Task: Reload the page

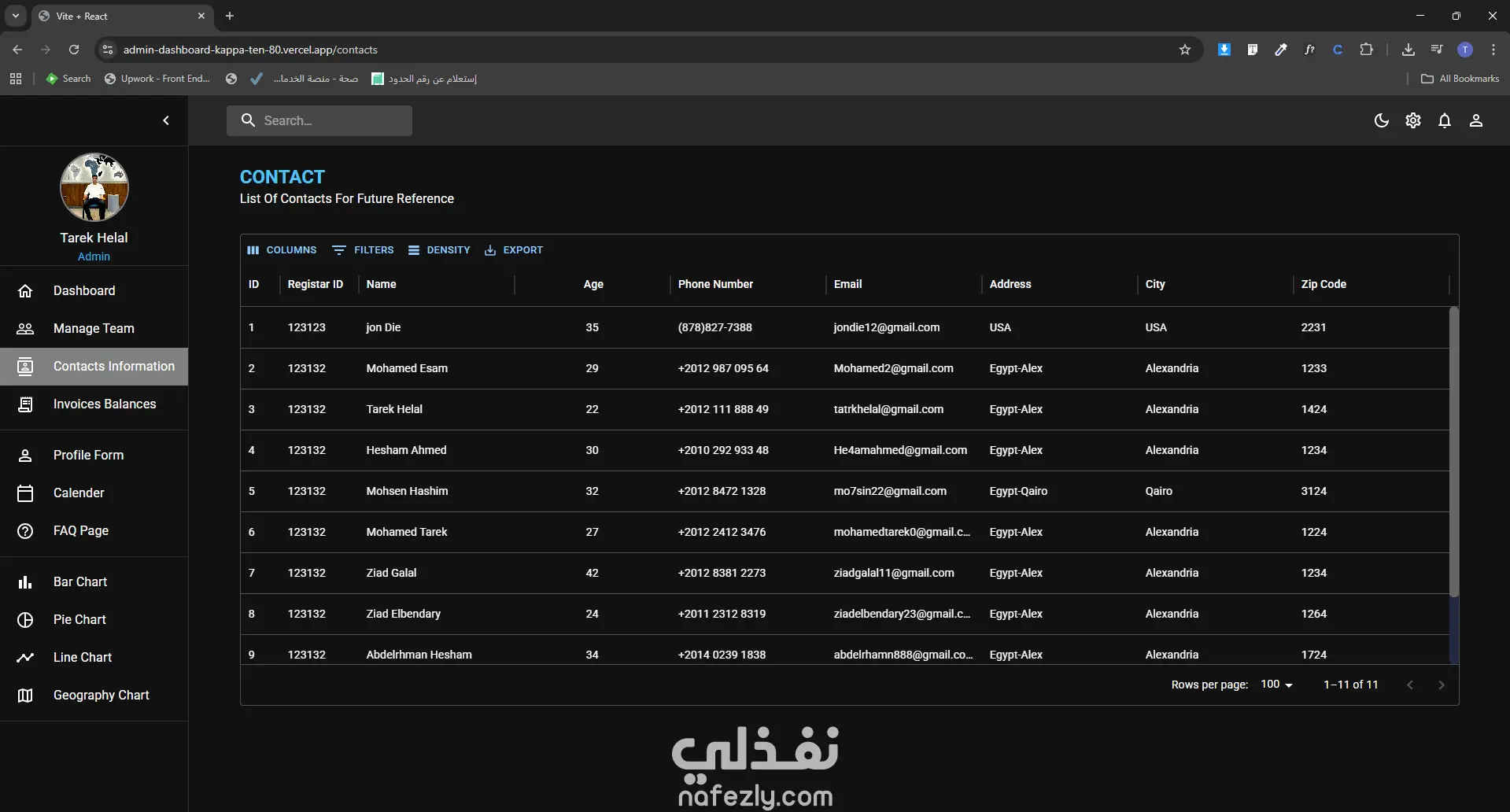Action: click(x=74, y=50)
